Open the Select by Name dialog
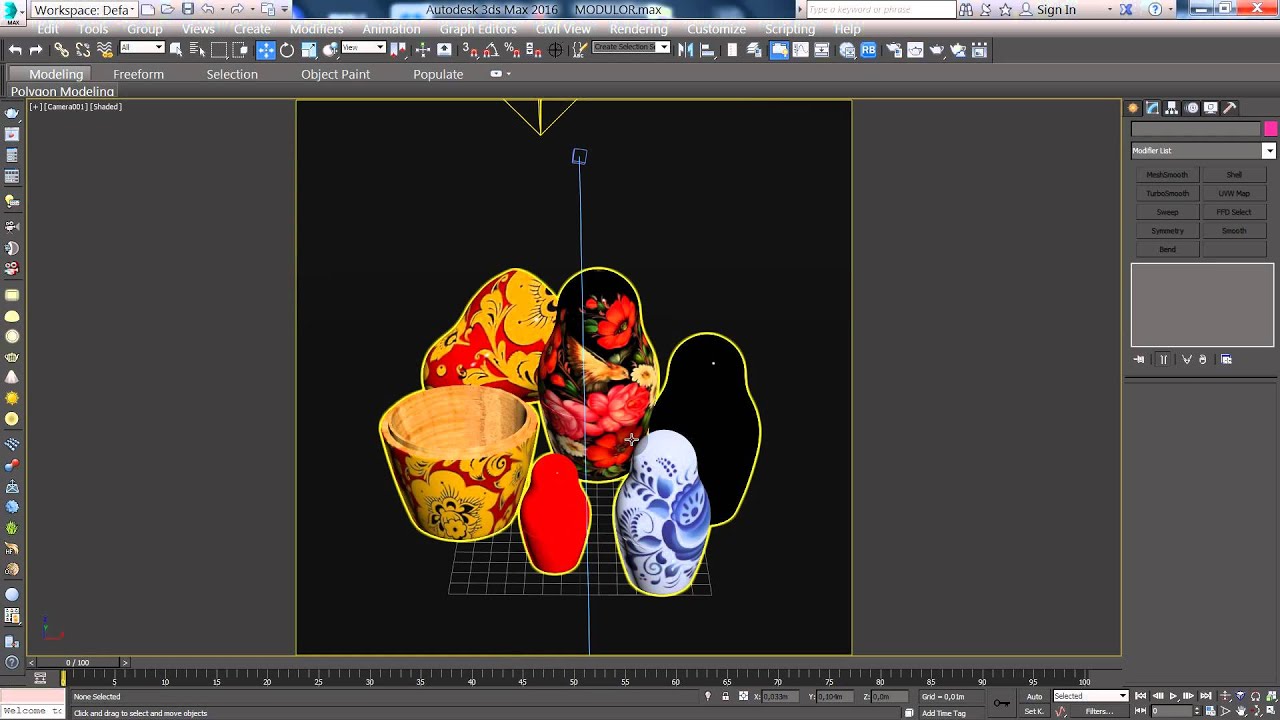This screenshot has width=1280, height=720. 197,50
